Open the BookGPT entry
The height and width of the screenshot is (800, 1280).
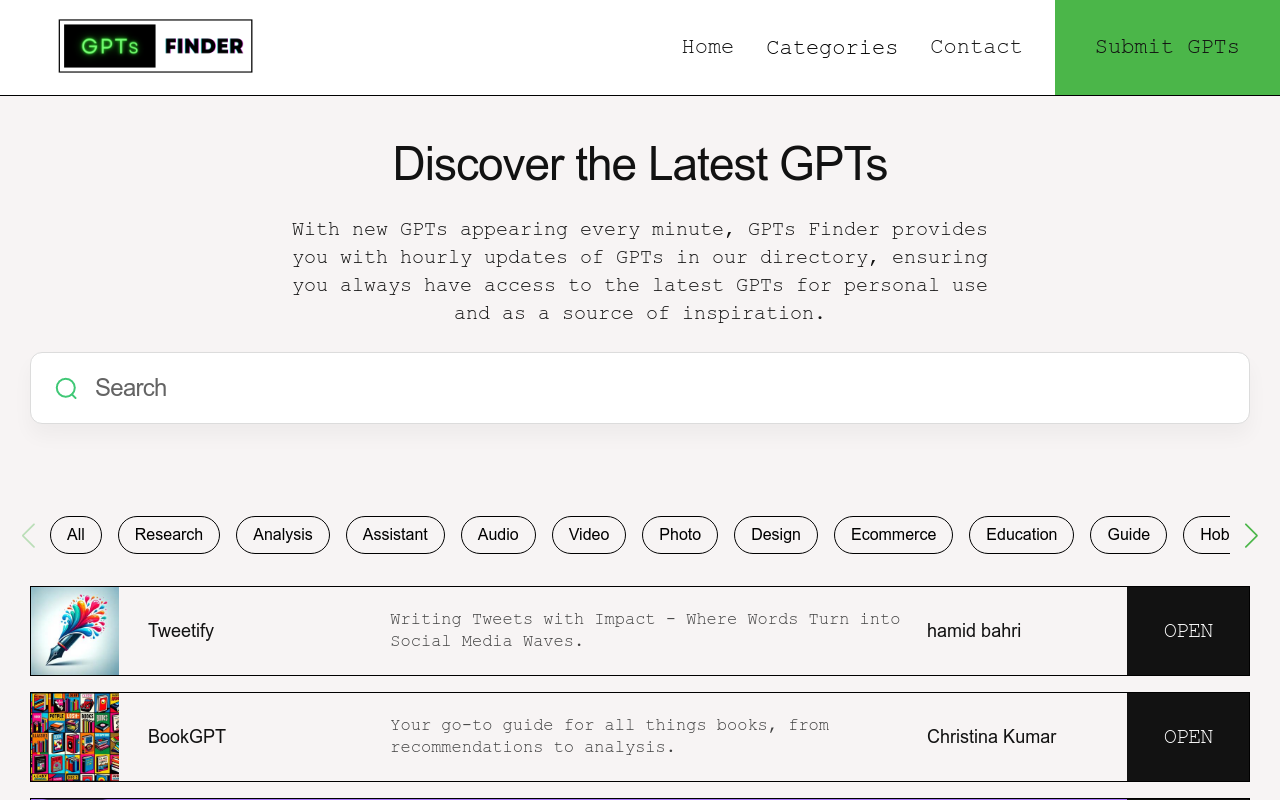tap(1188, 737)
